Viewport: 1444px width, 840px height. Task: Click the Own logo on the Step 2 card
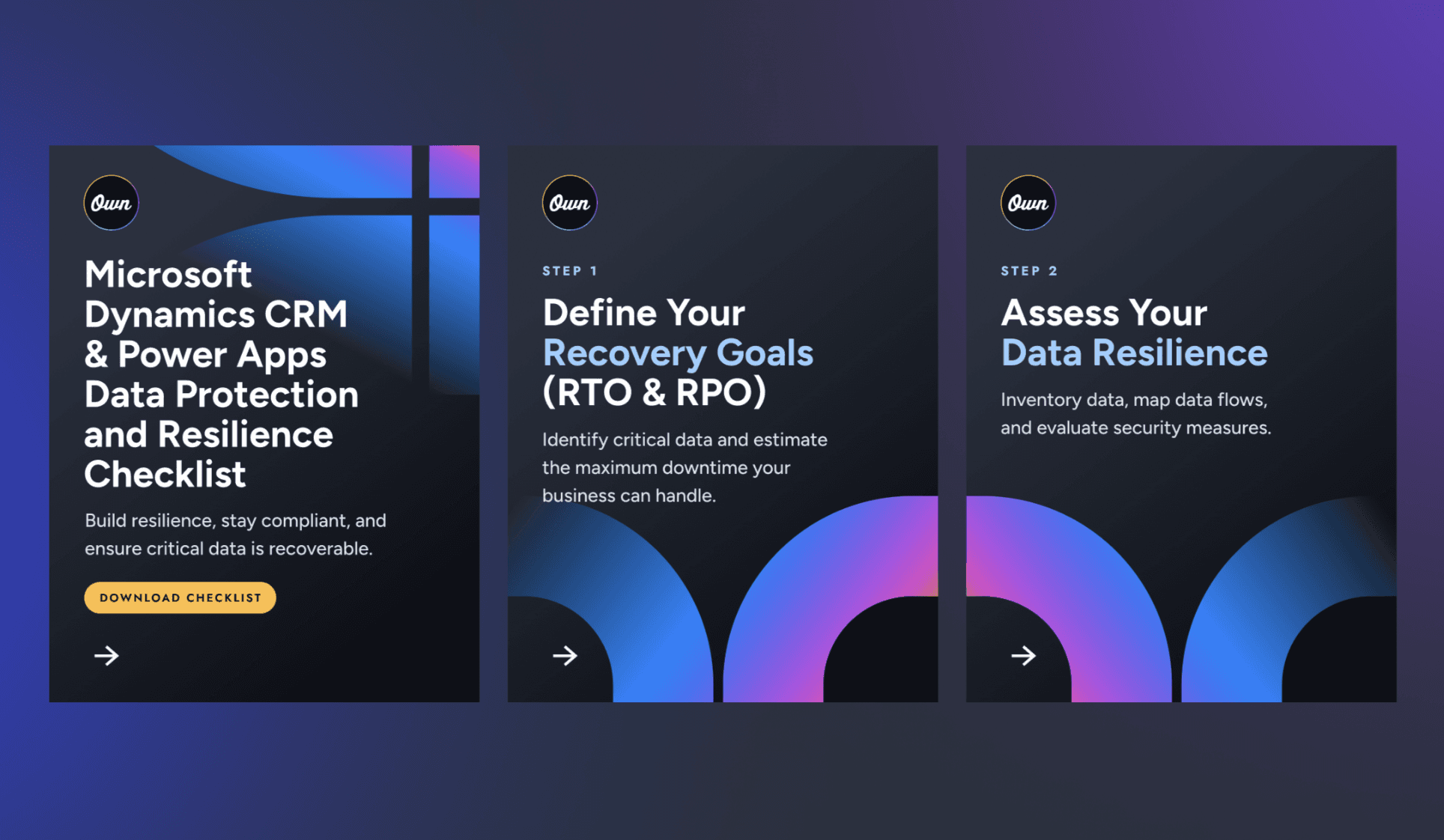1028,203
